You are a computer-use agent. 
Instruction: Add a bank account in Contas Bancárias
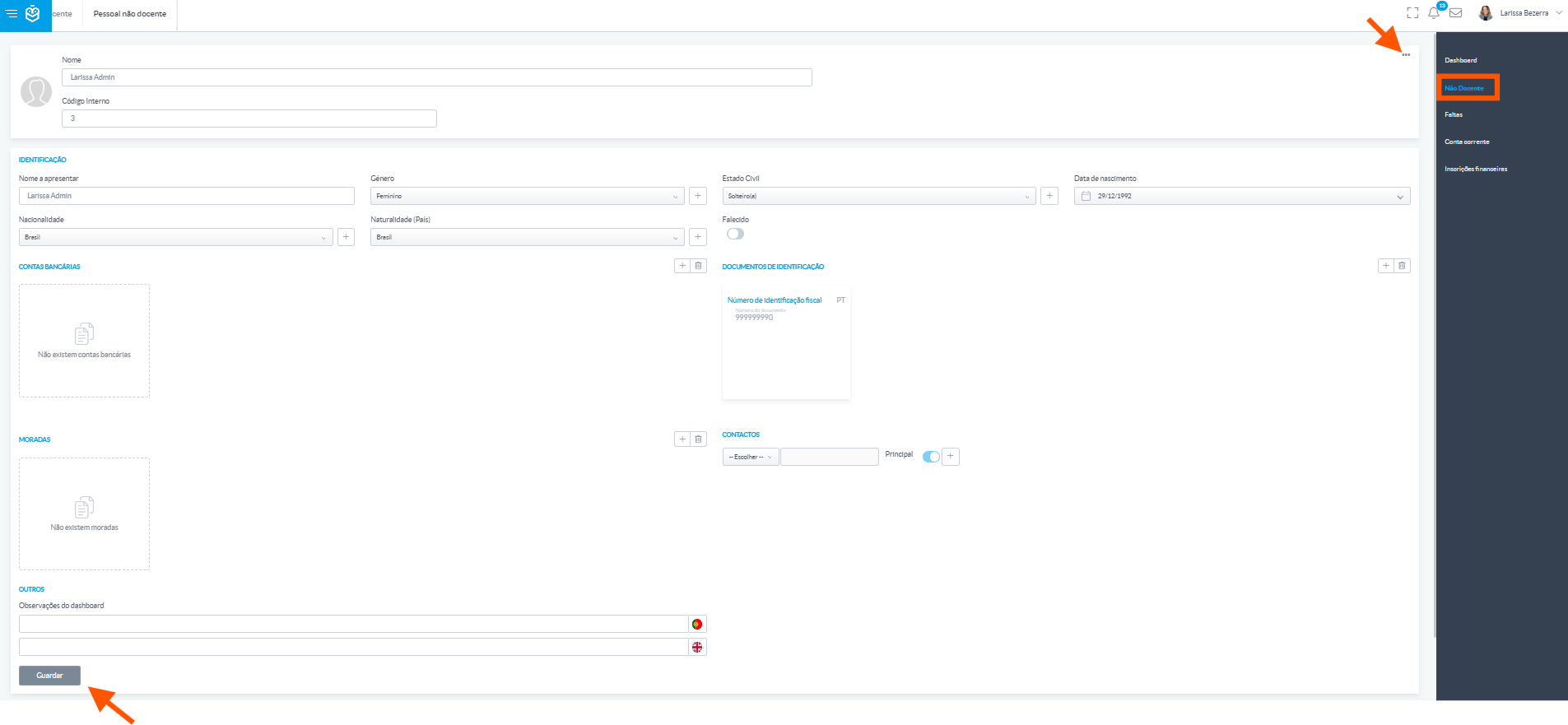pos(682,266)
